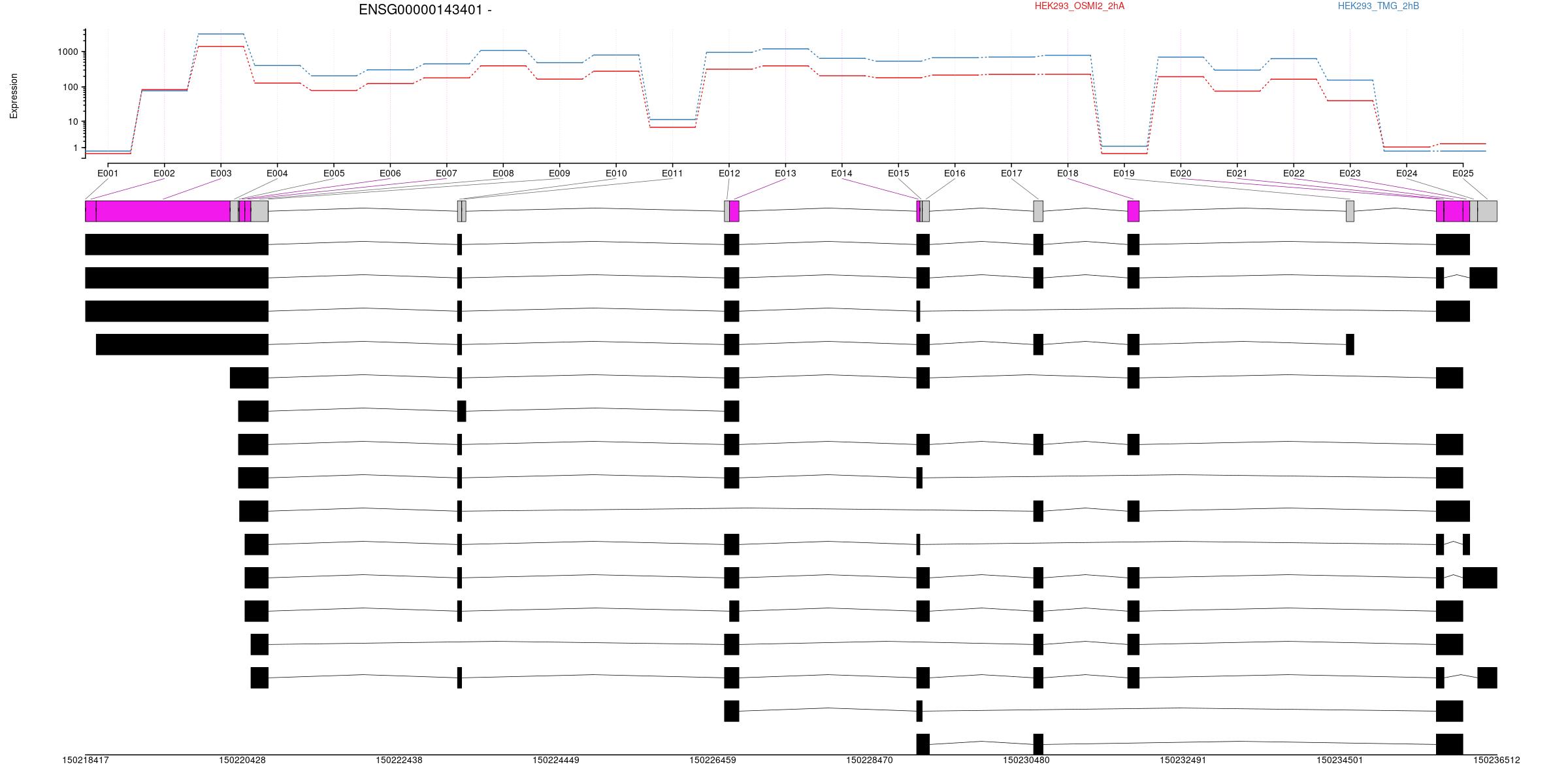Click the E022 exon label

[x=1294, y=174]
